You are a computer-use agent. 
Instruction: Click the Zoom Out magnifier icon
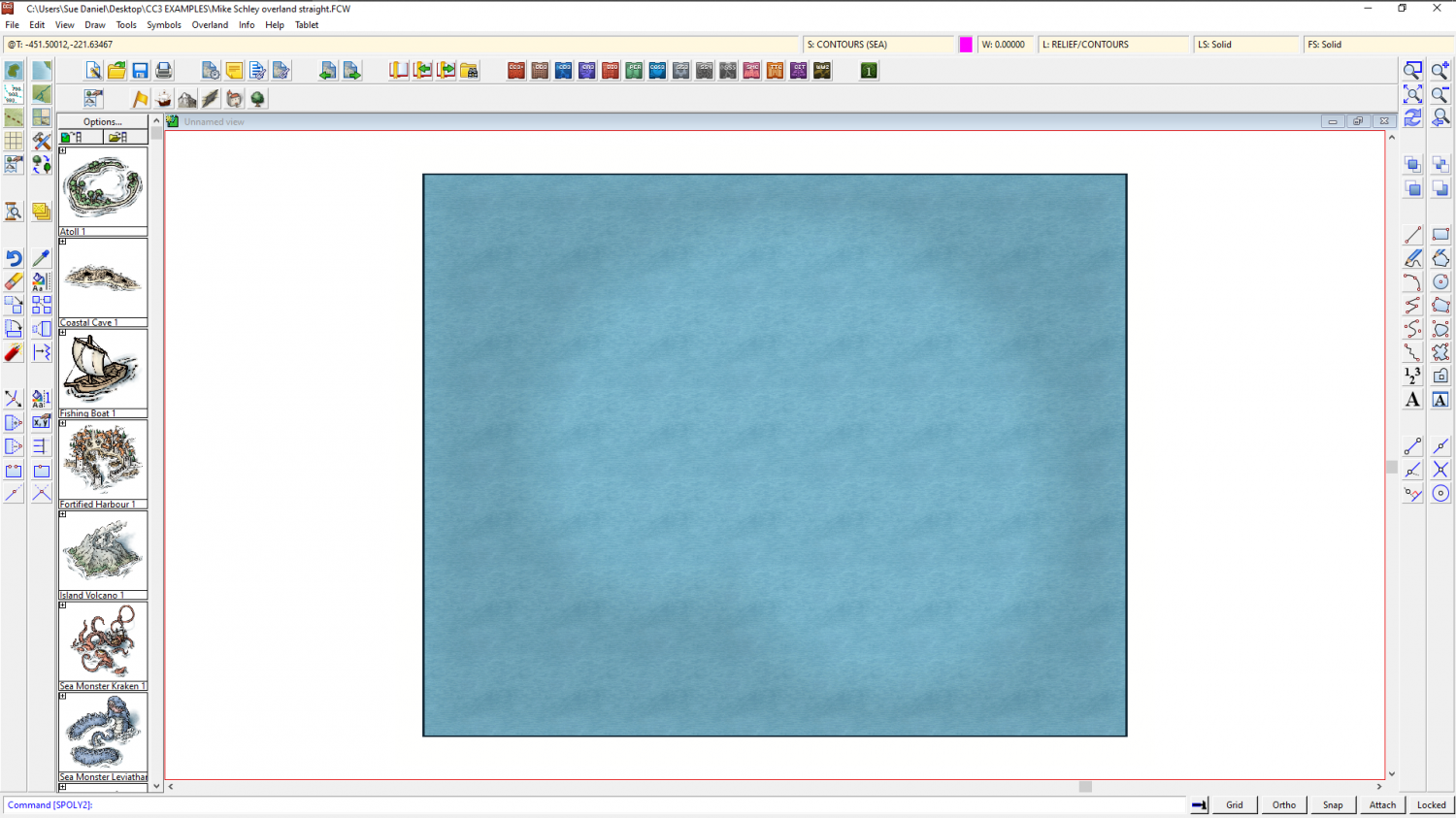pyautogui.click(x=1440, y=94)
